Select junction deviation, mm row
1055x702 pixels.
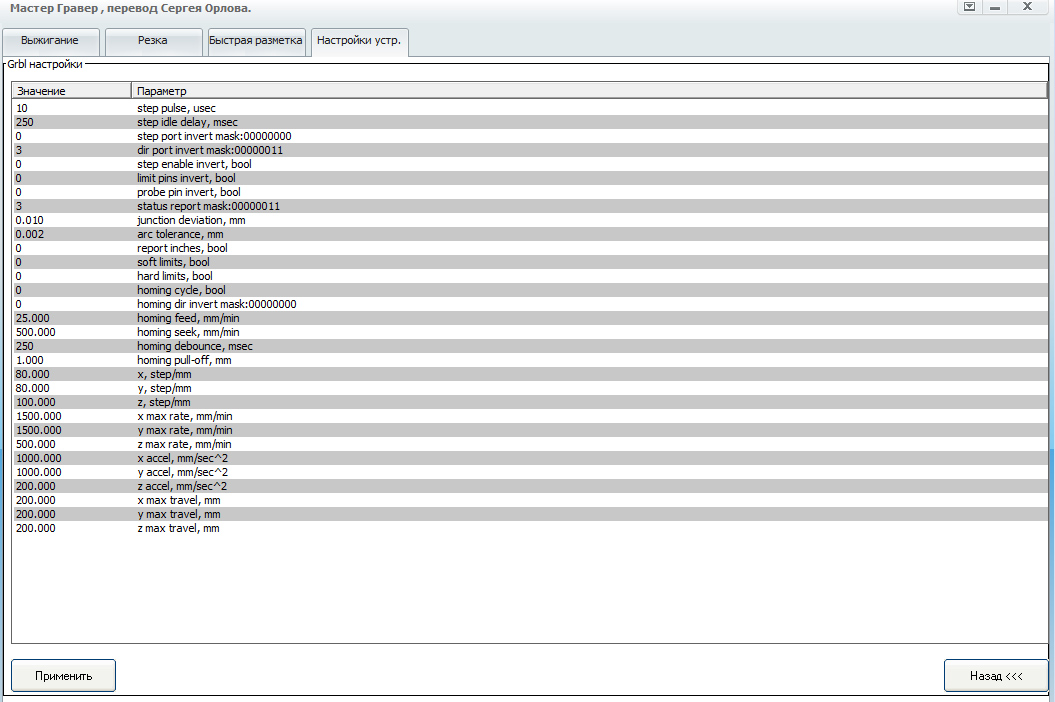click(x=530, y=220)
